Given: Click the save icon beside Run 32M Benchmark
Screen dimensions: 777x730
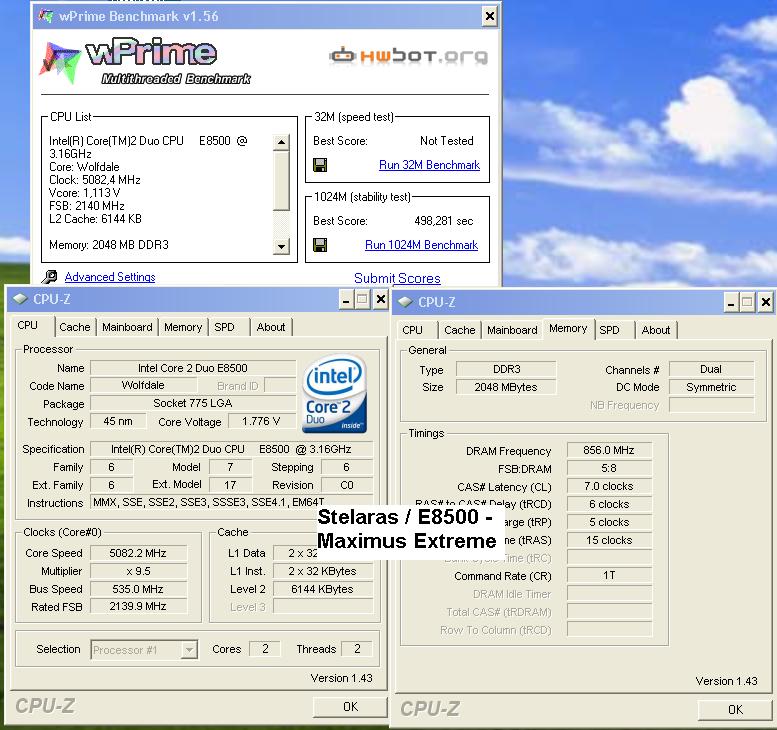Looking at the screenshot, I should (320, 165).
